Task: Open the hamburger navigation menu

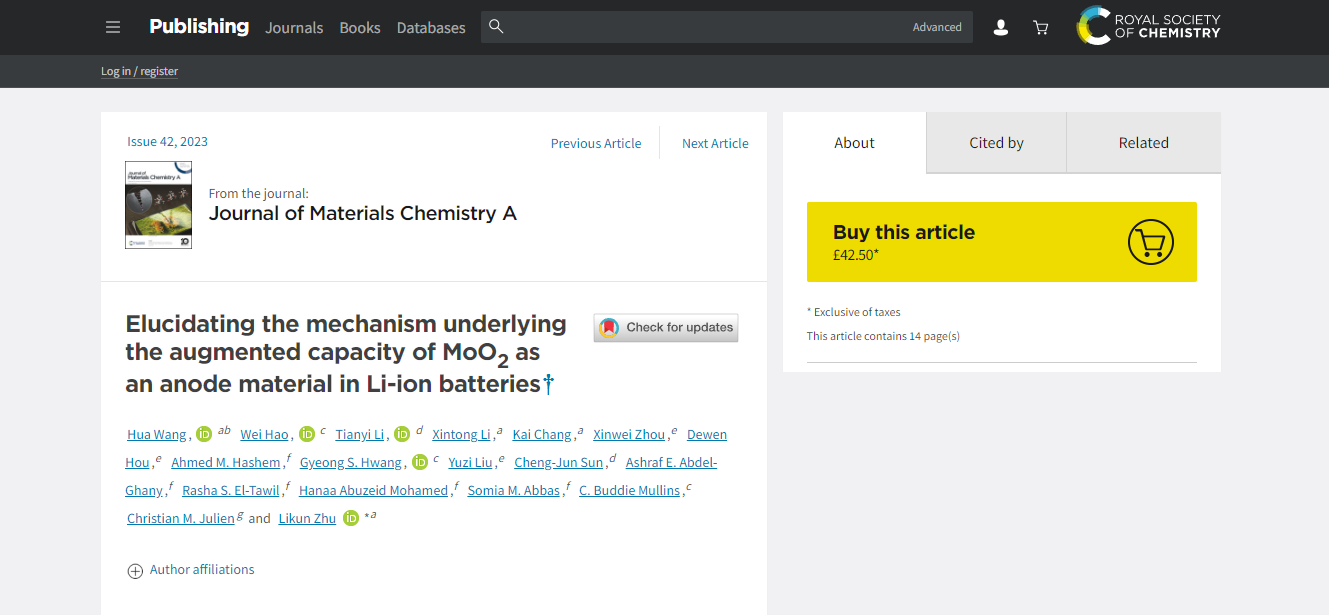Action: (x=113, y=27)
